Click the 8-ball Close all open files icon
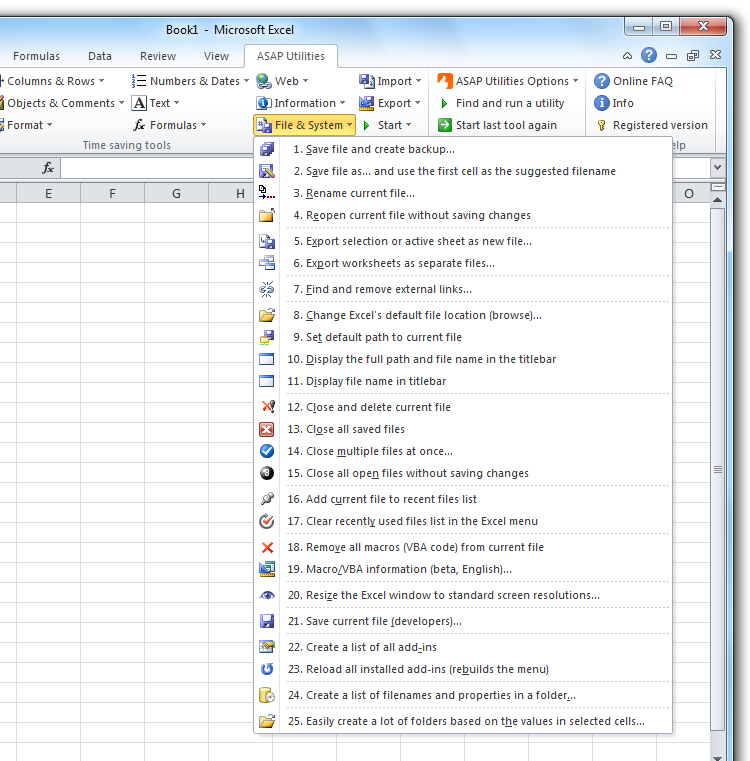This screenshot has width=750, height=761. tap(267, 473)
